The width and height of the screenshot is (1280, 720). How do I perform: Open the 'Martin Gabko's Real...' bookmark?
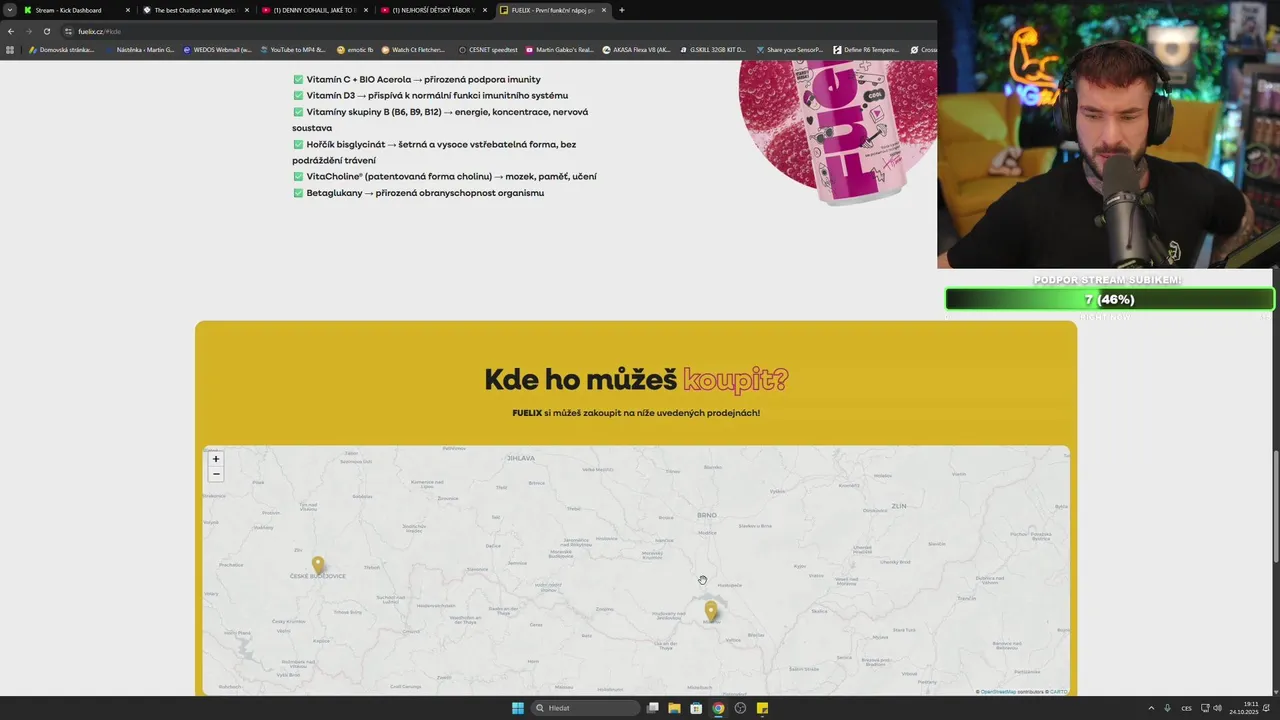coord(559,49)
